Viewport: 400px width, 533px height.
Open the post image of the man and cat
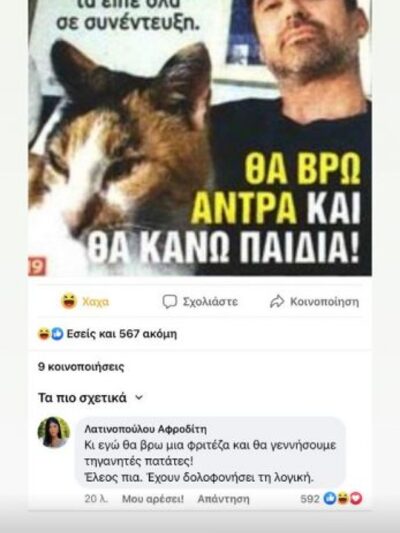click(x=200, y=138)
